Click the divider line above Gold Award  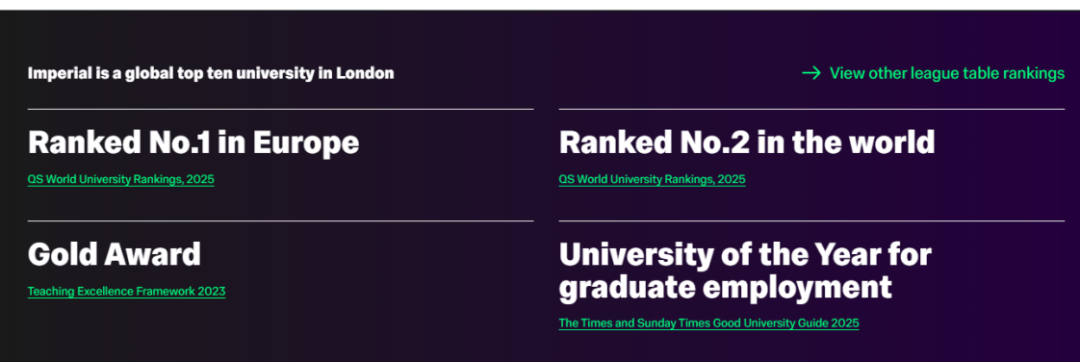click(280, 221)
